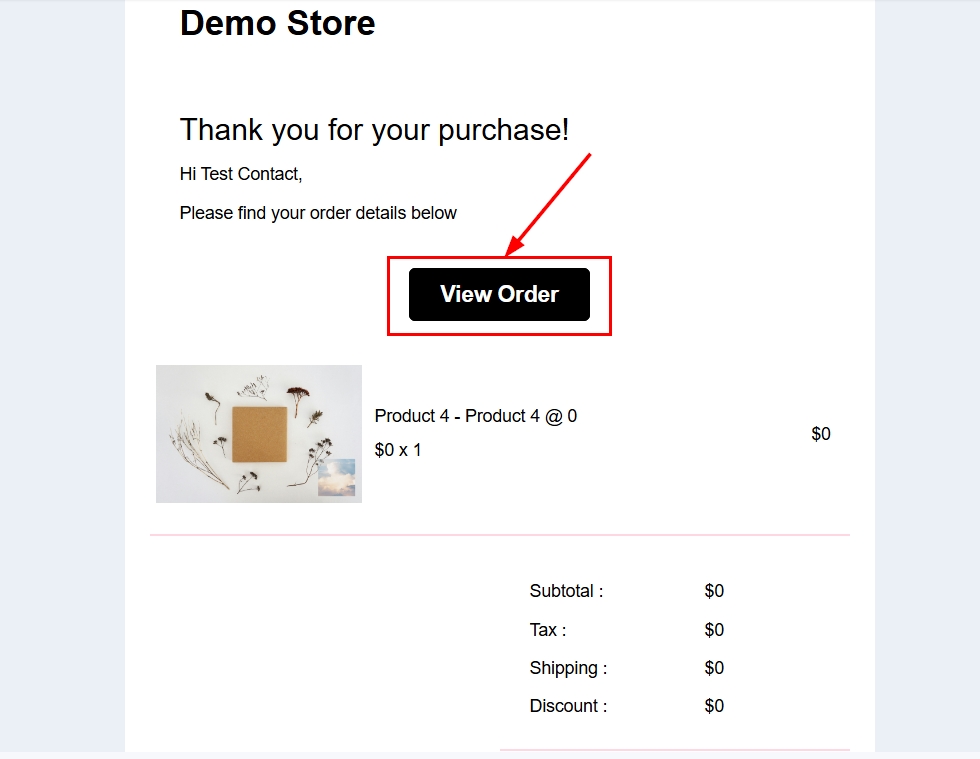Screen dimensions: 980x759
Task: Click the Subtotal amount value
Action: point(714,591)
